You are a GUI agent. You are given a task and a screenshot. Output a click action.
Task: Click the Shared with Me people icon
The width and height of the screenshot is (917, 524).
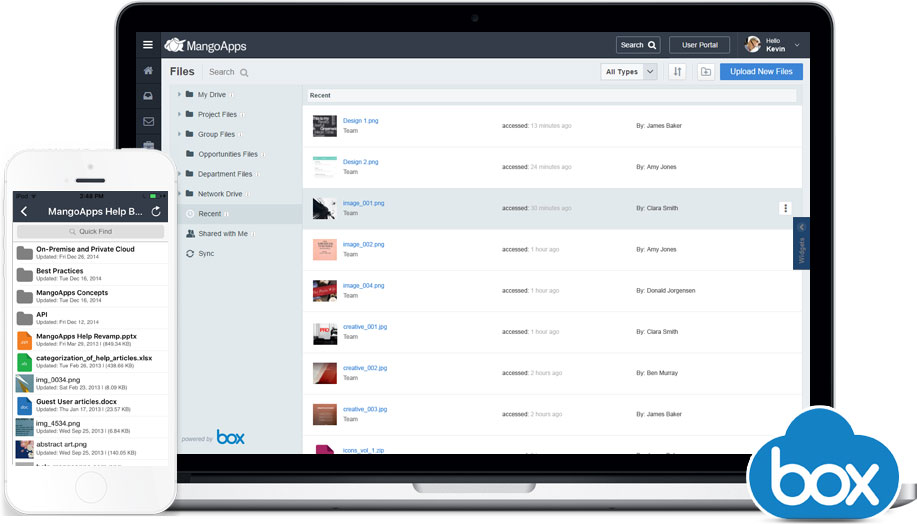tap(190, 233)
